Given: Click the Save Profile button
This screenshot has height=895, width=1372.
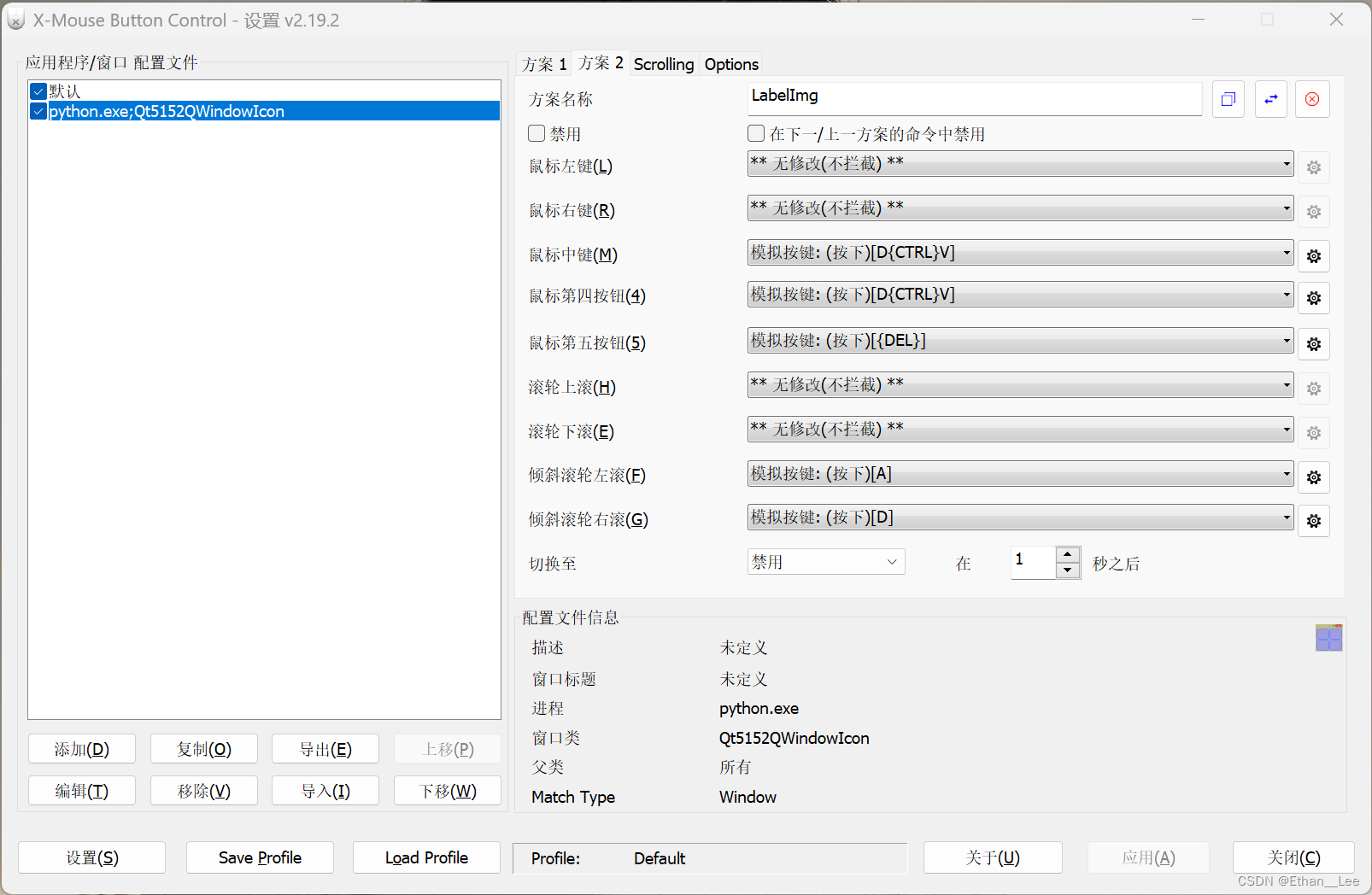Looking at the screenshot, I should 260,857.
